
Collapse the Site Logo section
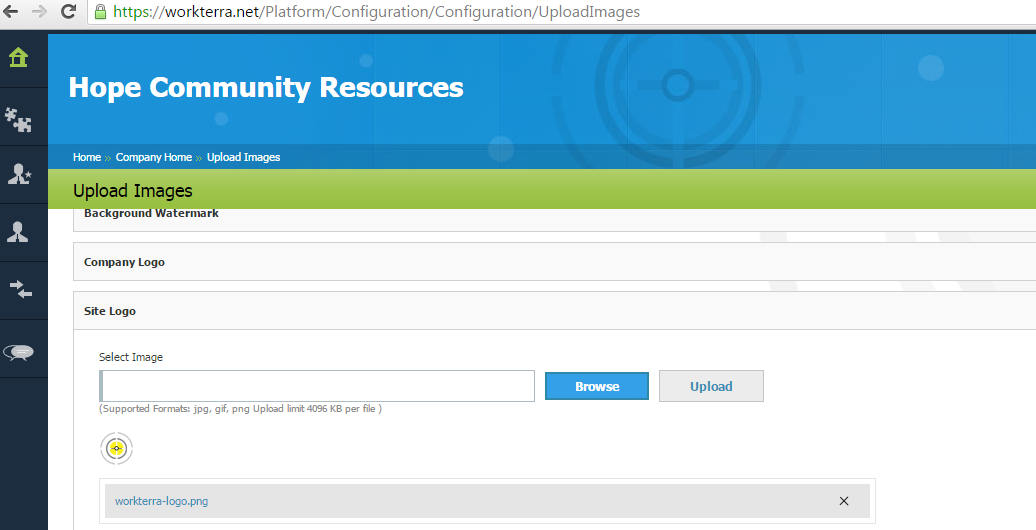[x=554, y=311]
